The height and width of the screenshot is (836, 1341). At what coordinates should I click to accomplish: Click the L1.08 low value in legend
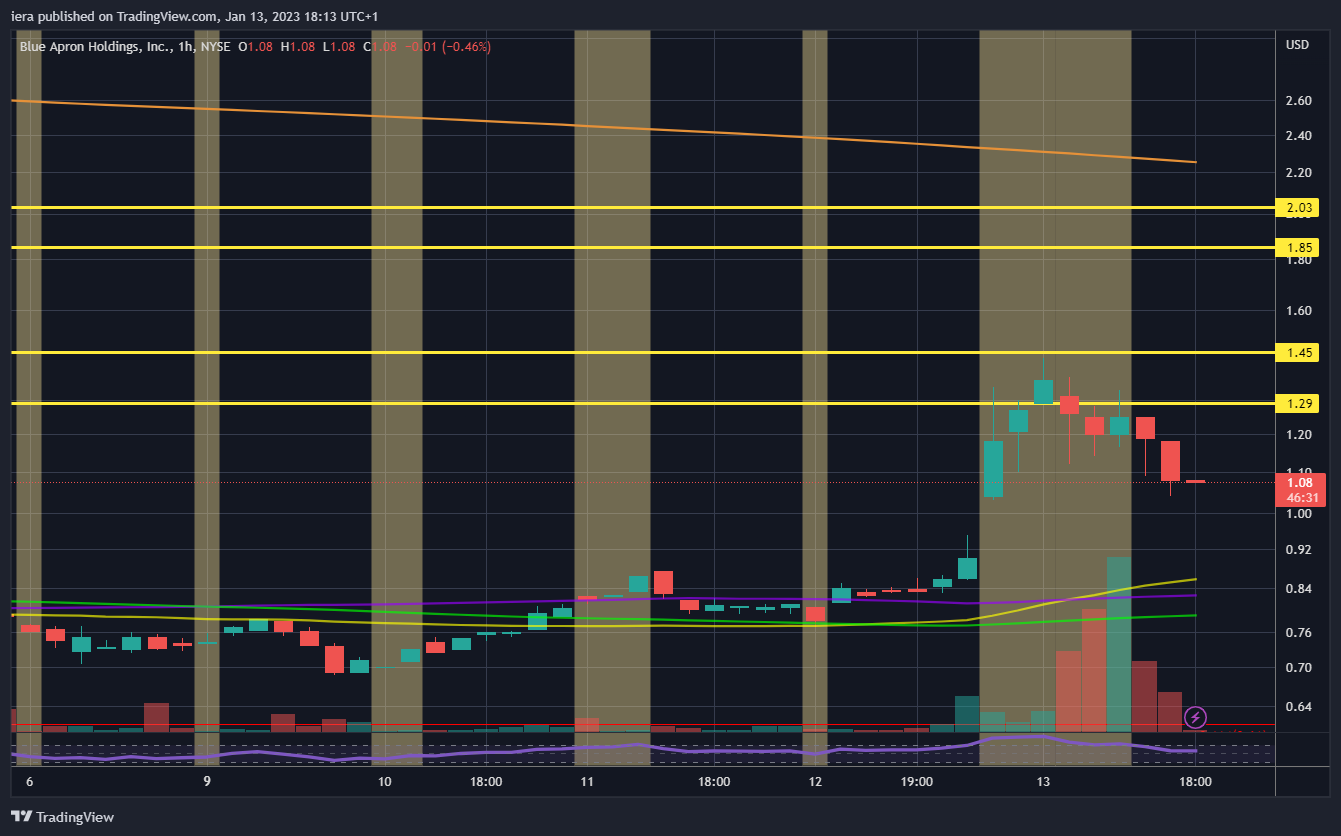click(337, 46)
